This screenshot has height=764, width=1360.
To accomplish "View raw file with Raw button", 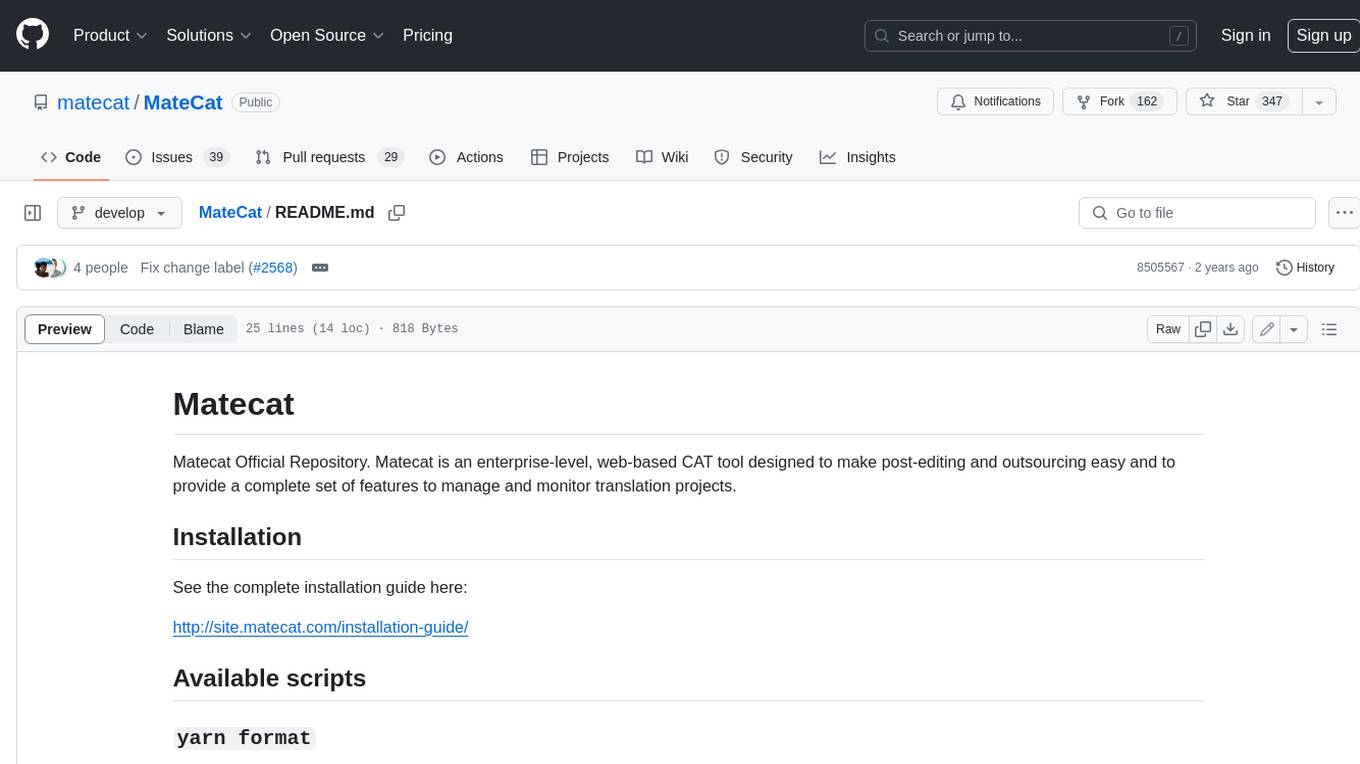I will click(1168, 329).
